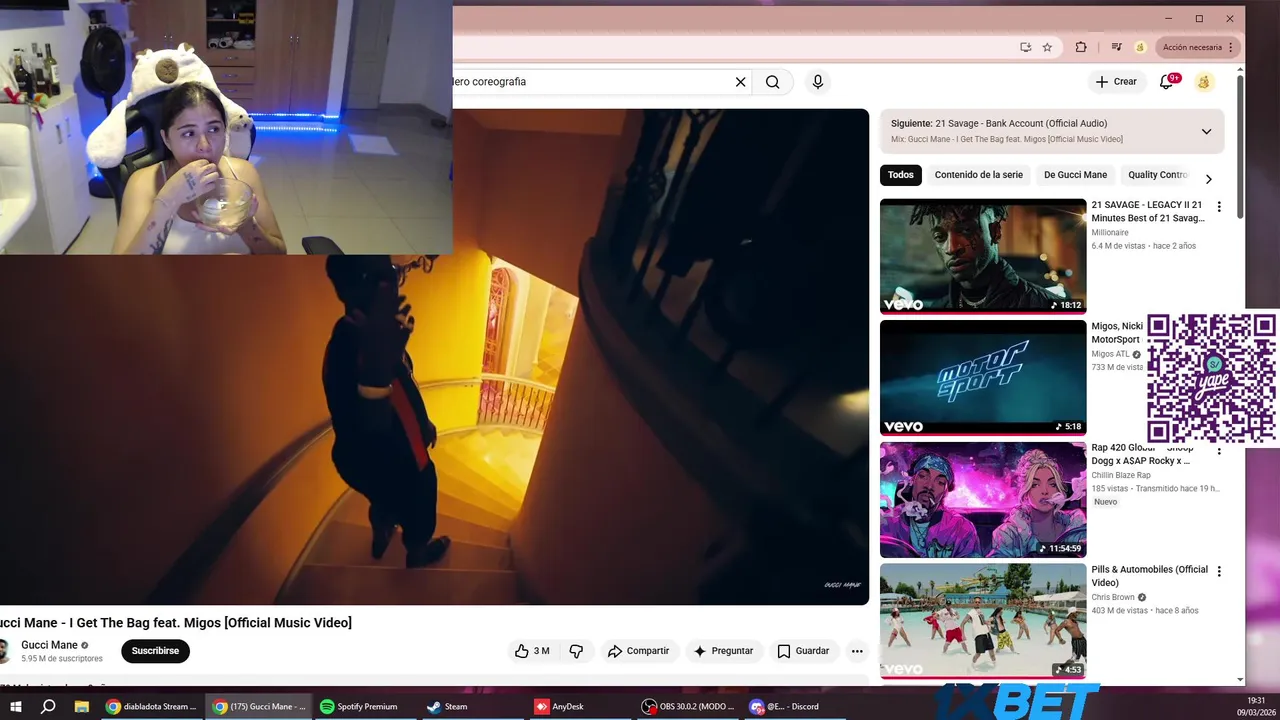The width and height of the screenshot is (1280, 720).
Task: Dislike the video with thumbs down
Action: coord(576,651)
